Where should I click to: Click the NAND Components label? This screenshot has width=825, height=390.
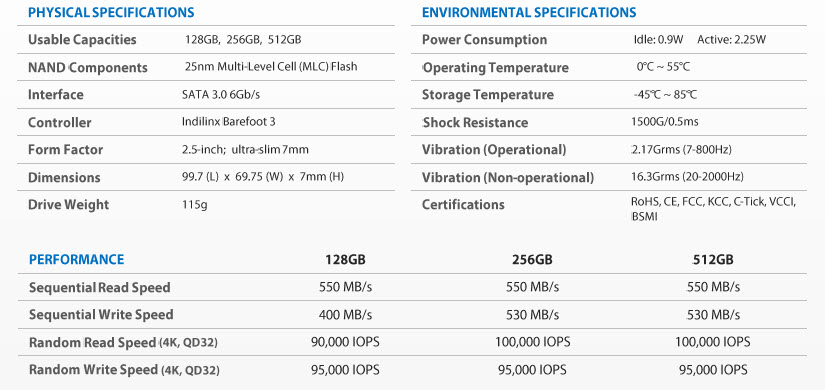coord(88,68)
